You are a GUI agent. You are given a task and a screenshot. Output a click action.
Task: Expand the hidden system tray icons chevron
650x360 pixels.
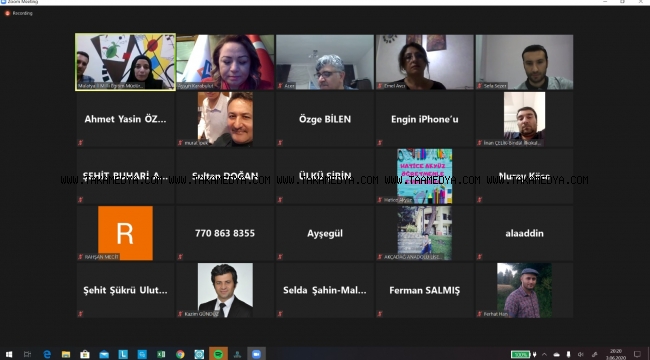click(544, 354)
